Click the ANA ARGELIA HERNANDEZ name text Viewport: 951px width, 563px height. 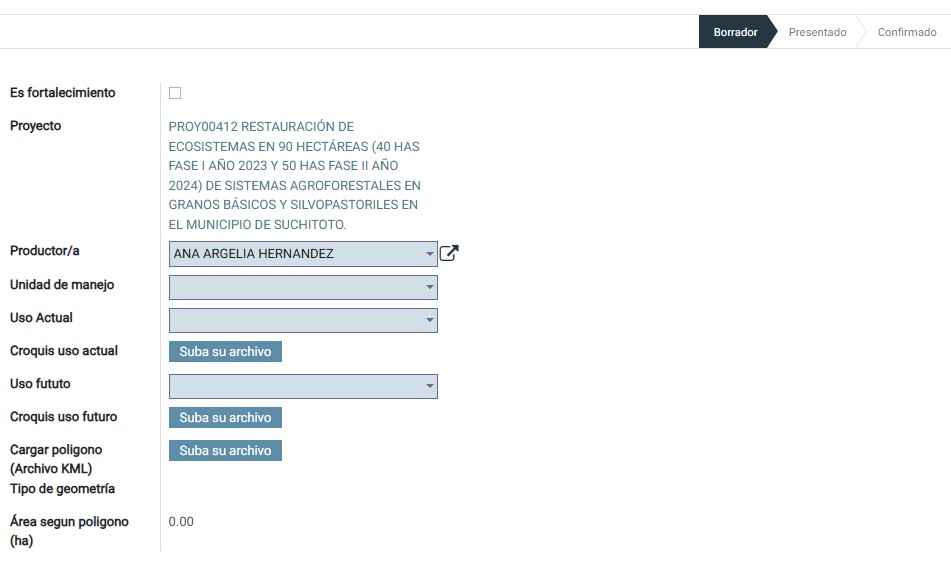coord(254,254)
